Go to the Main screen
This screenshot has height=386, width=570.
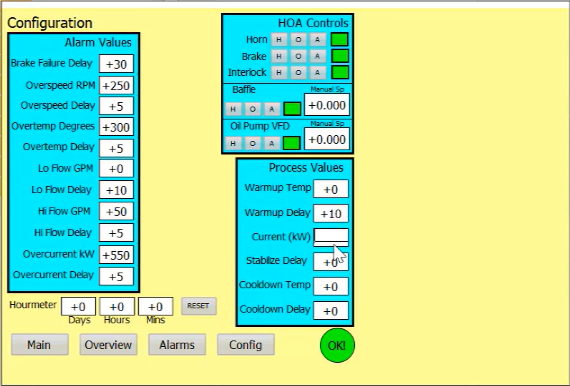click(40, 345)
